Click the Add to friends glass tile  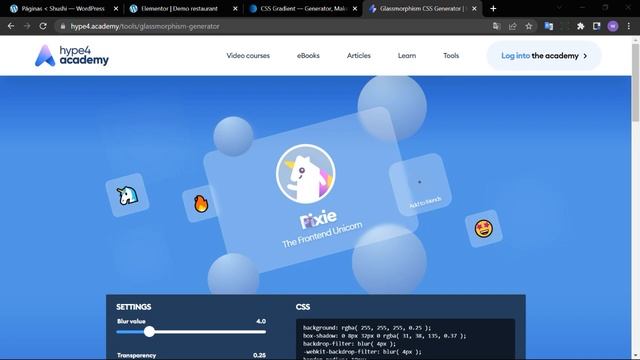420,184
